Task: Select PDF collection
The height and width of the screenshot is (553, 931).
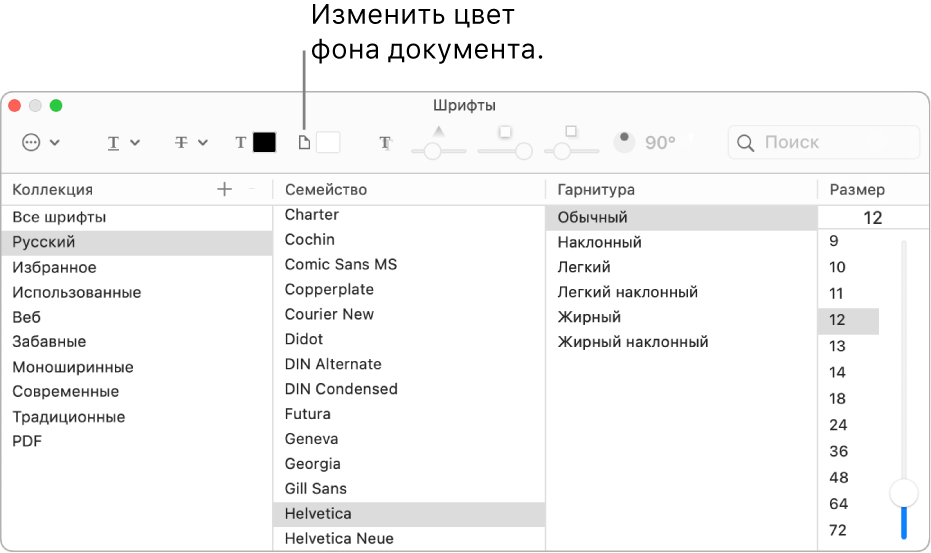Action: coord(137,441)
